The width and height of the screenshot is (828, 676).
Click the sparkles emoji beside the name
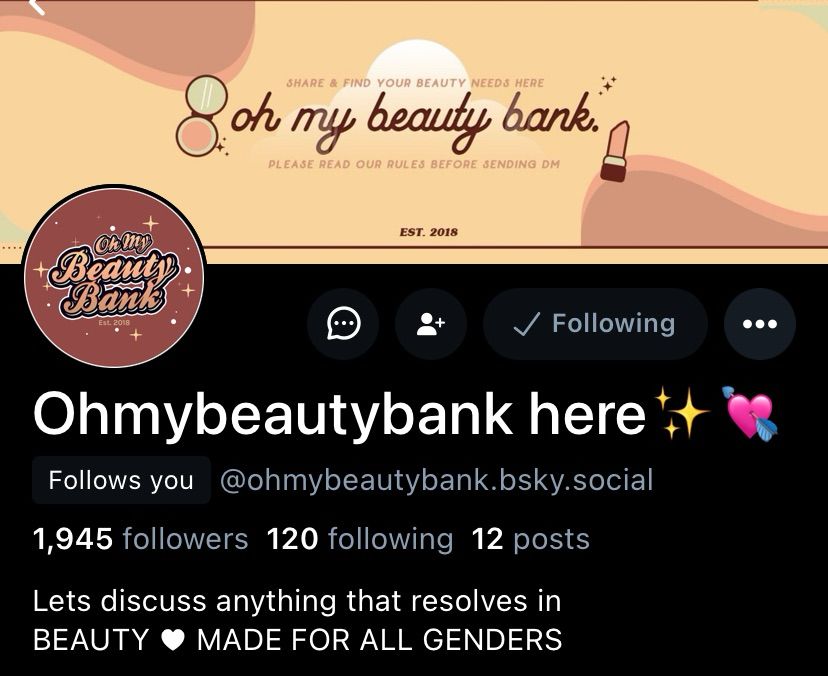[x=681, y=413]
